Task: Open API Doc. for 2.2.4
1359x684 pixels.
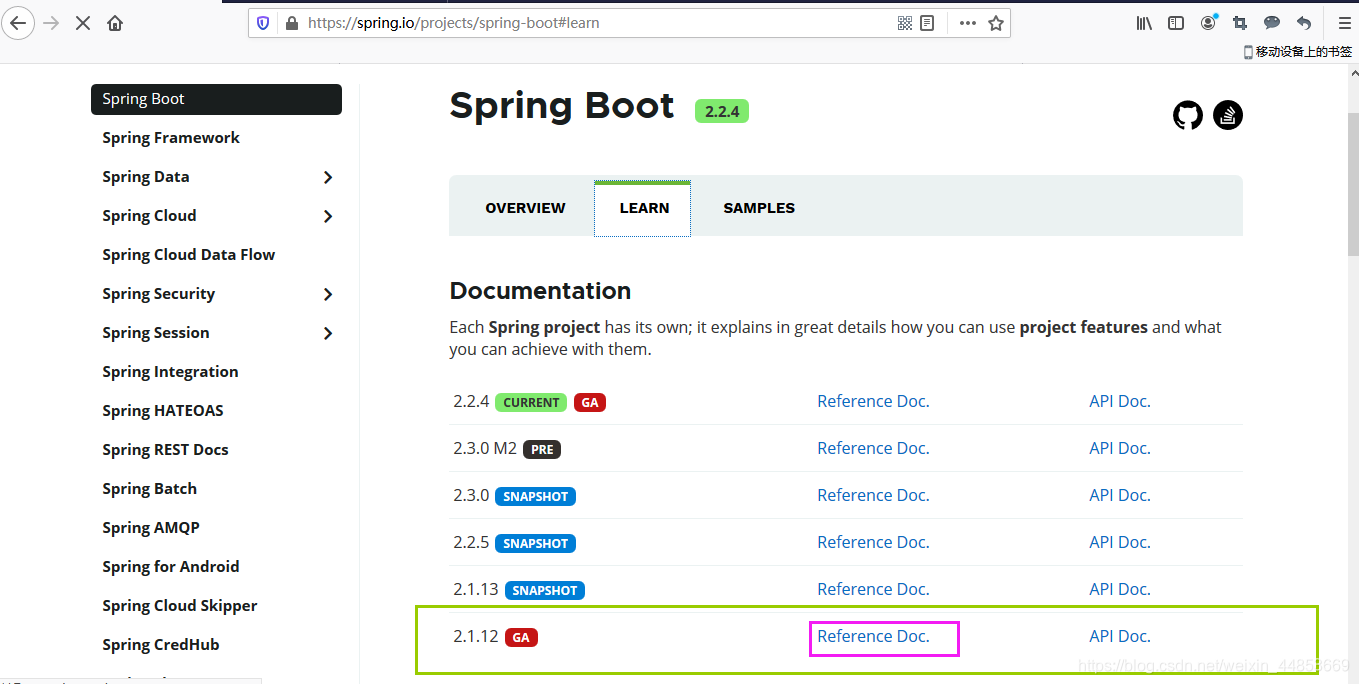Action: (1120, 401)
